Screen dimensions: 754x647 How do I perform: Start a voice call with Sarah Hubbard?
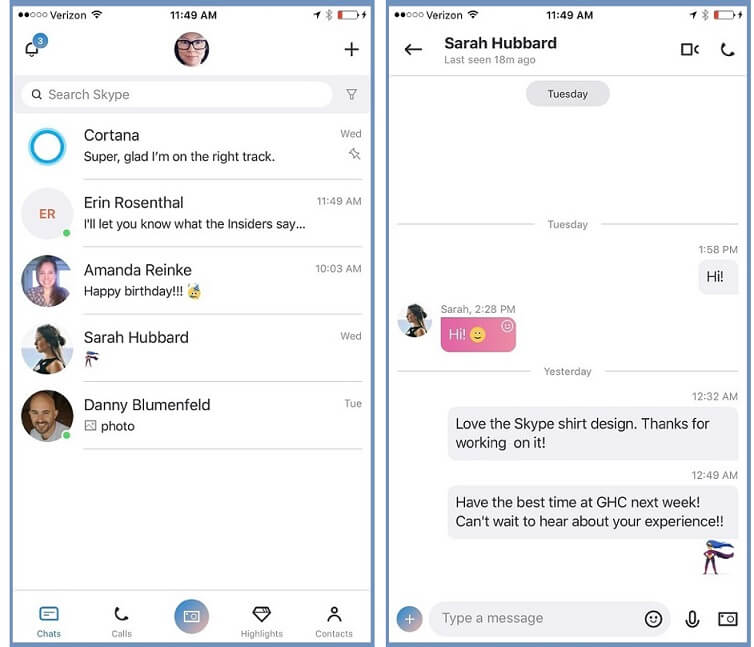pyautogui.click(x=727, y=49)
